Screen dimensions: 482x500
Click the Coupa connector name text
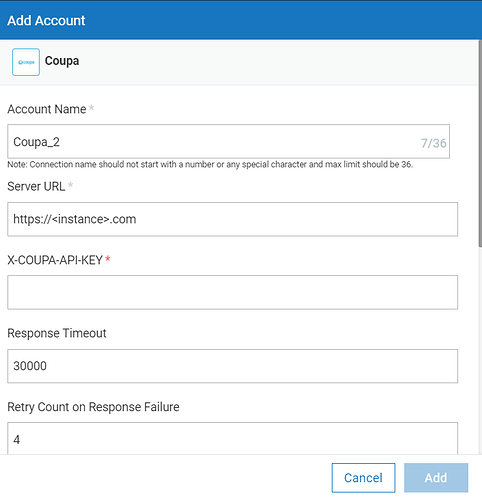pos(62,61)
